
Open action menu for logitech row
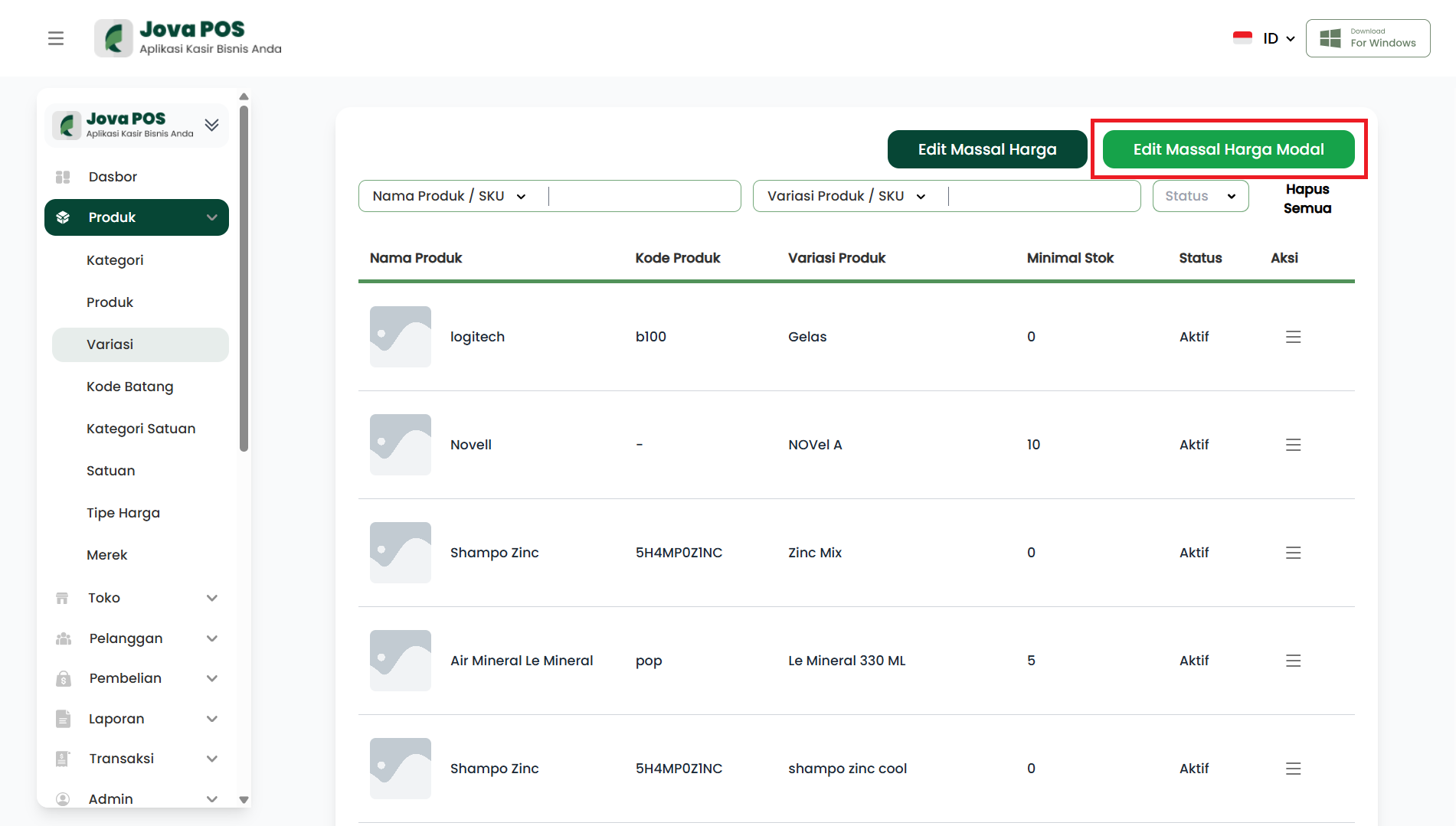click(1293, 337)
